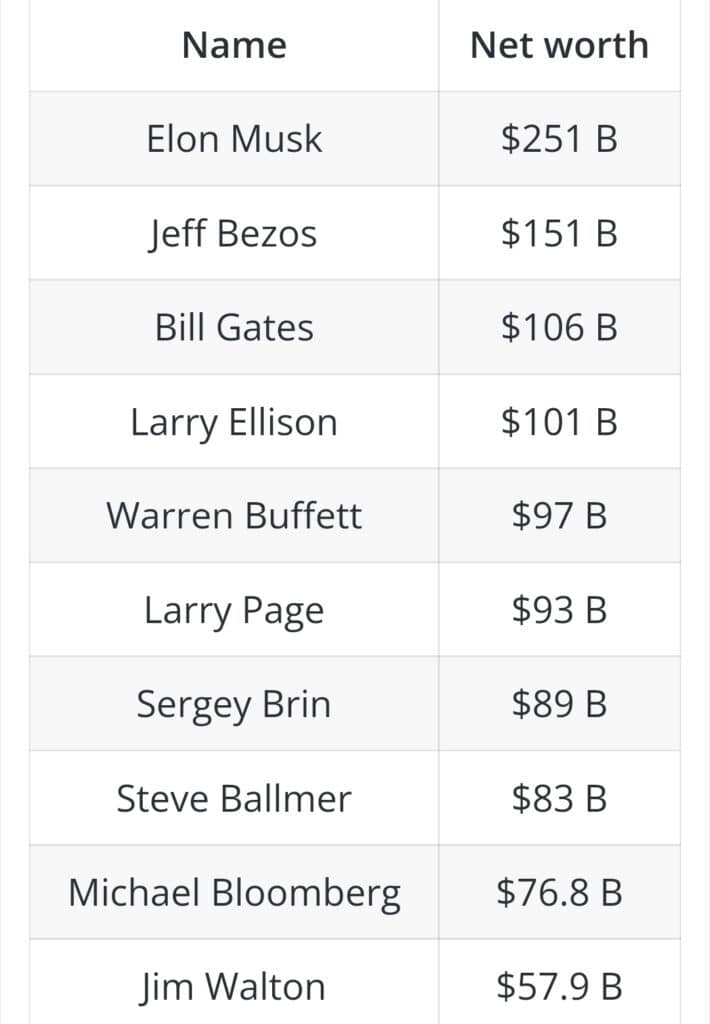
Task: Select the Bill Gates row name
Action: click(234, 327)
